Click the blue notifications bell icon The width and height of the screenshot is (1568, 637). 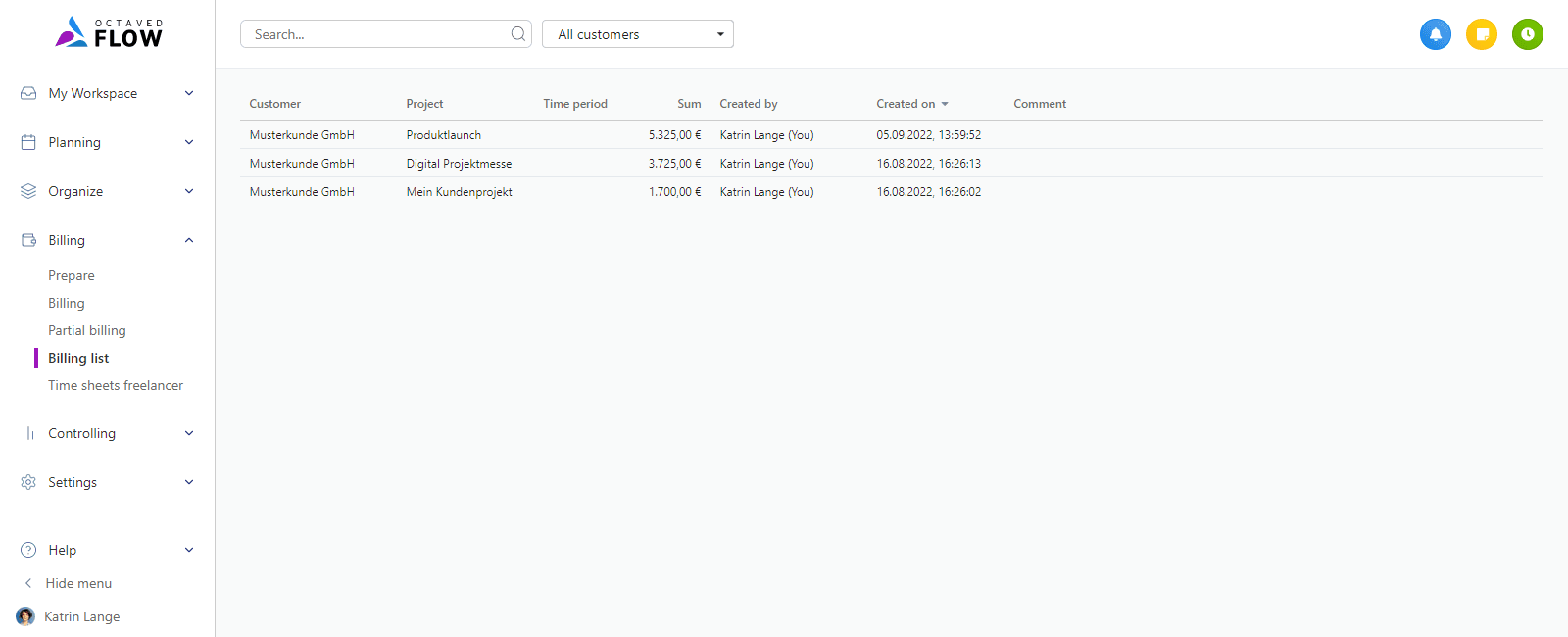[1435, 34]
